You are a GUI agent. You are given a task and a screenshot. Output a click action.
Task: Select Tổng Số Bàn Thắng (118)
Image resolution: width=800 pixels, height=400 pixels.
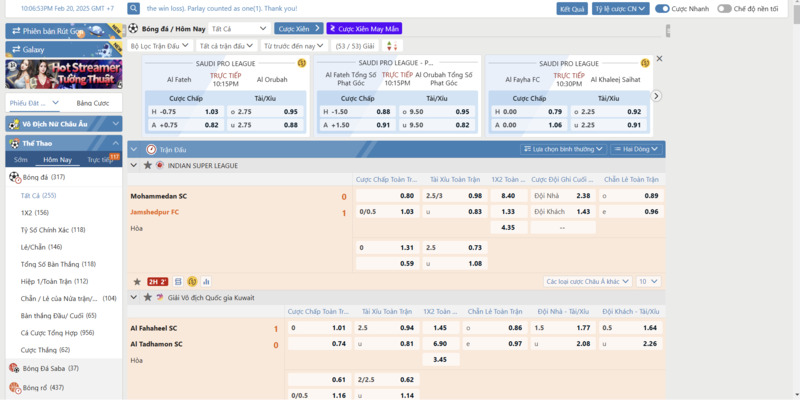(x=58, y=264)
